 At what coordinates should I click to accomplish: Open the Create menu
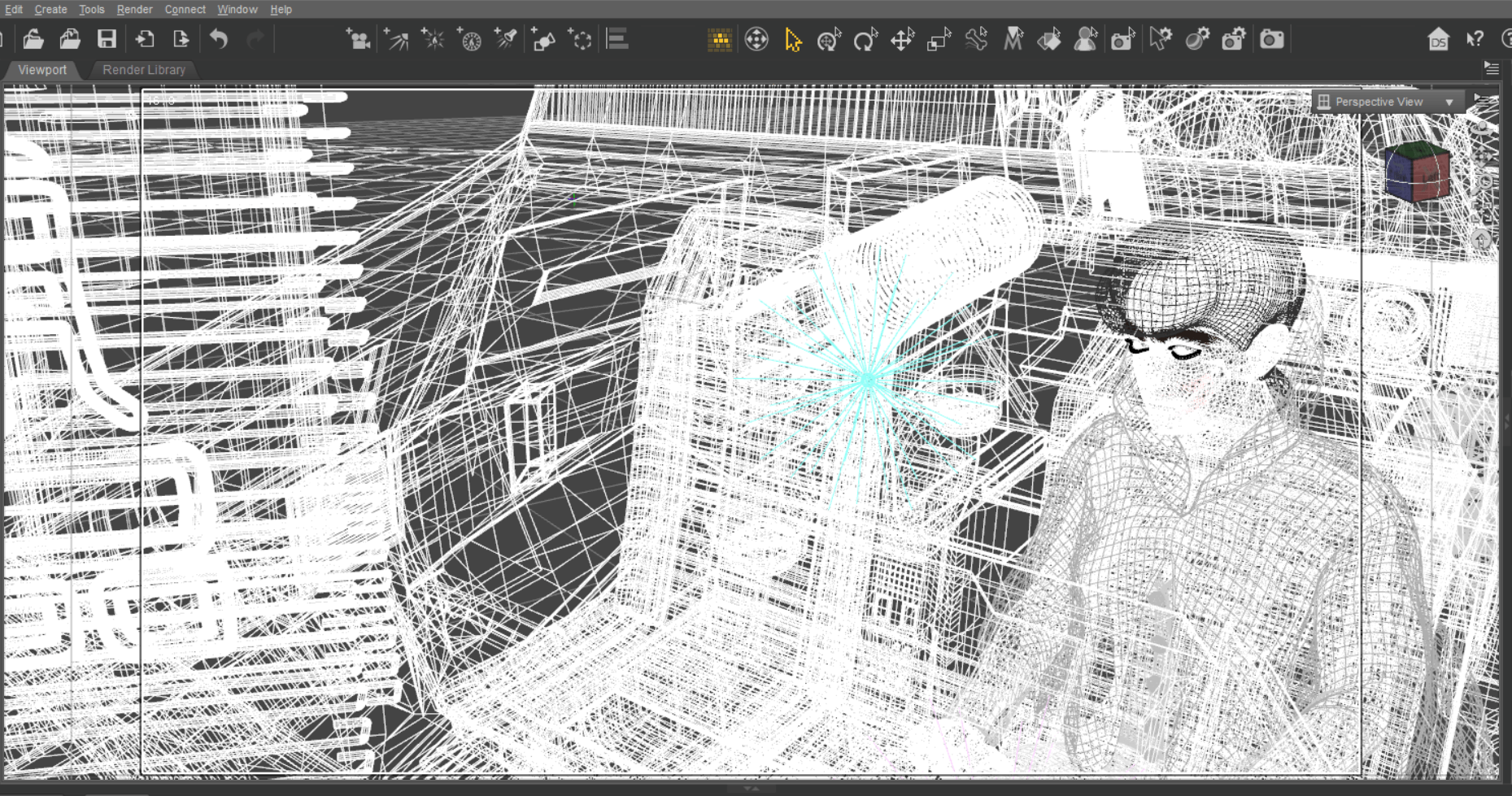[50, 9]
